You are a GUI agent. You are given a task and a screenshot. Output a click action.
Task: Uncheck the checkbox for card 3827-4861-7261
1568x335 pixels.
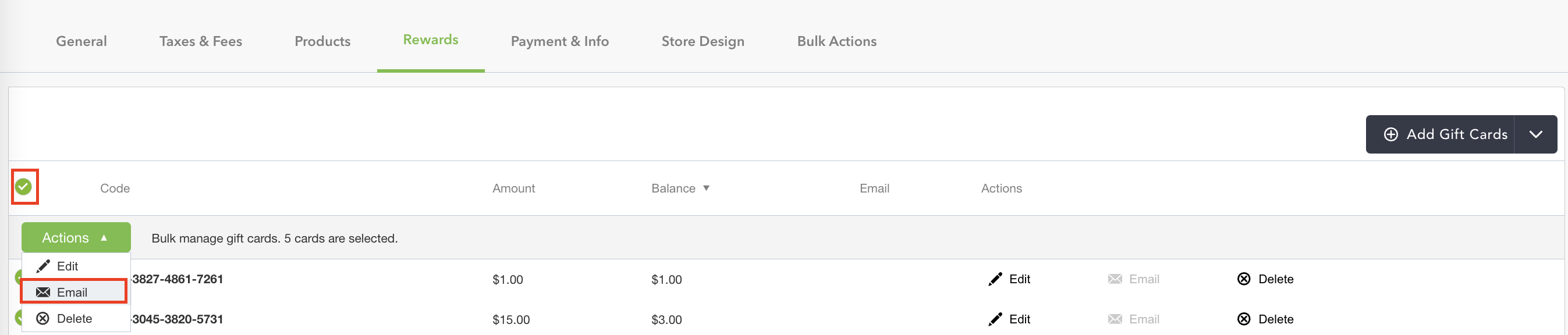coord(18,278)
